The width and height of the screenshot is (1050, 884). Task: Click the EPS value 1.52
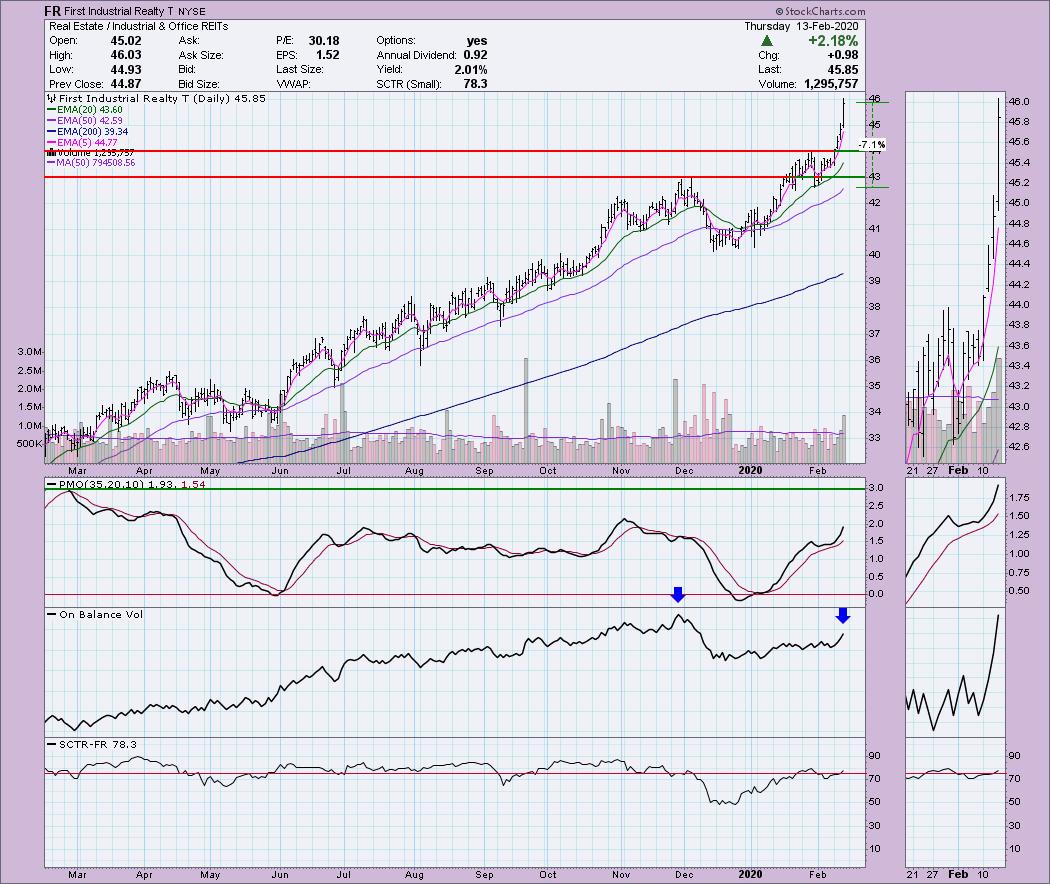click(x=327, y=55)
